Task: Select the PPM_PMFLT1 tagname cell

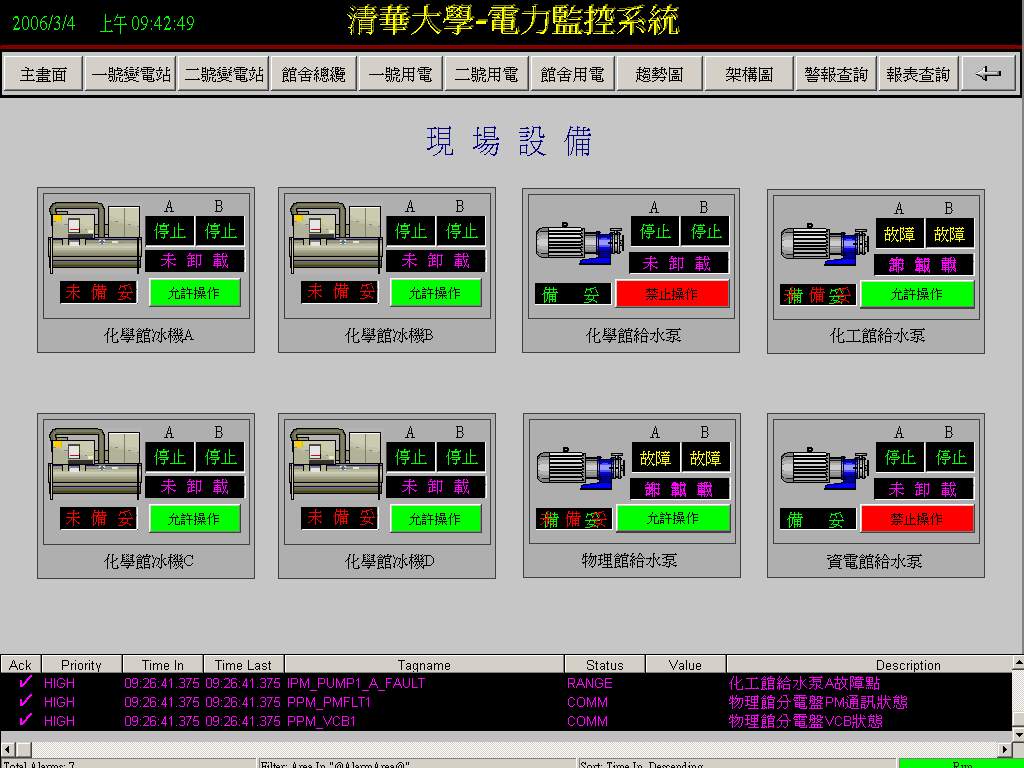Action: pyautogui.click(x=329, y=702)
